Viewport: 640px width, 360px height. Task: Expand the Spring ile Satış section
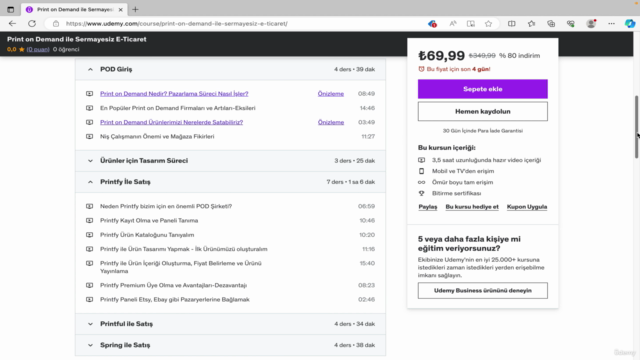pos(230,345)
